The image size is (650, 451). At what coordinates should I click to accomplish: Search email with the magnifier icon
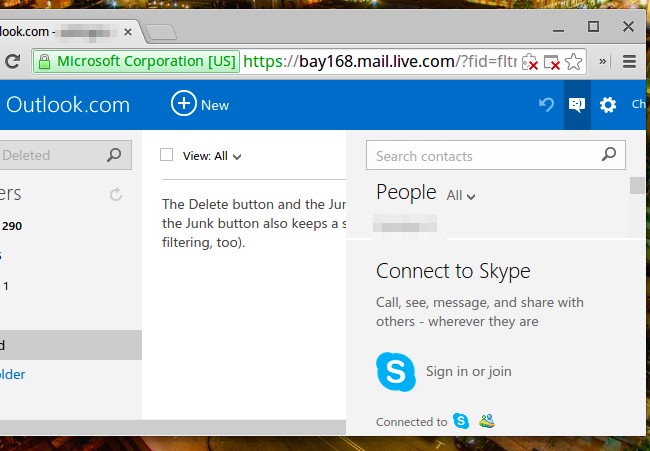click(x=114, y=155)
